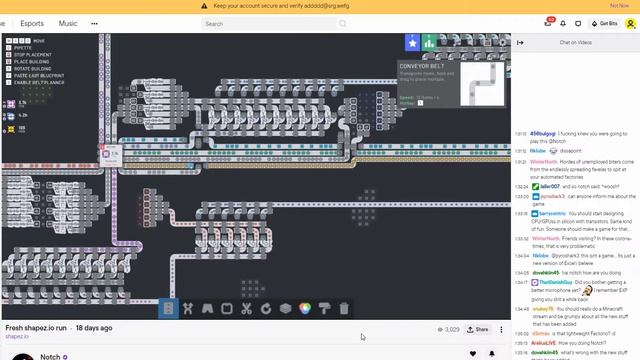Open the notifications bell in header
This screenshot has width=640, height=360.
pyautogui.click(x=563, y=24)
